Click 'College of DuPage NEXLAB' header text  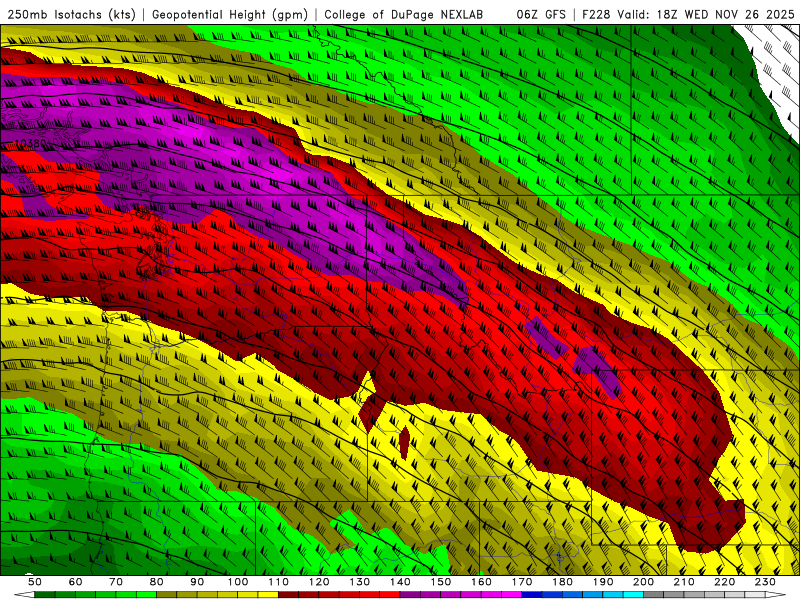tap(404, 14)
